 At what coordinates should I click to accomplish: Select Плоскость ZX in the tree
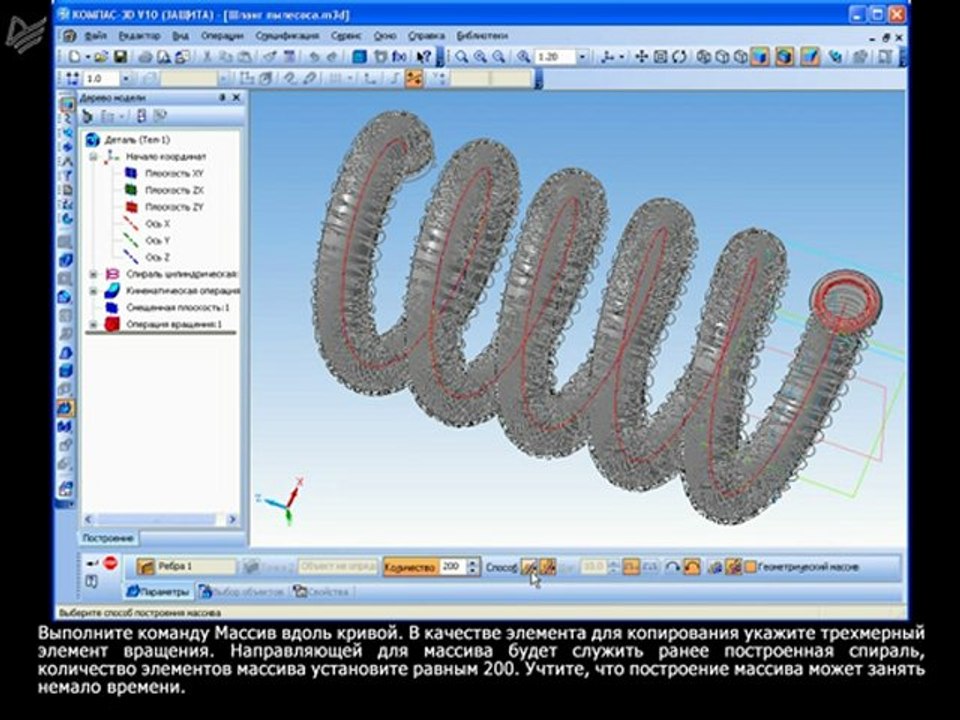[x=174, y=190]
